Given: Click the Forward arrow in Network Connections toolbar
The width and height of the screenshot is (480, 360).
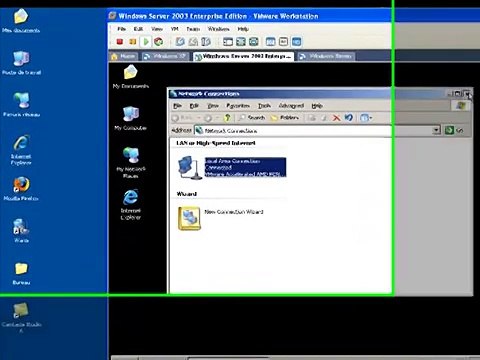Looking at the screenshot, I should click(208, 118).
